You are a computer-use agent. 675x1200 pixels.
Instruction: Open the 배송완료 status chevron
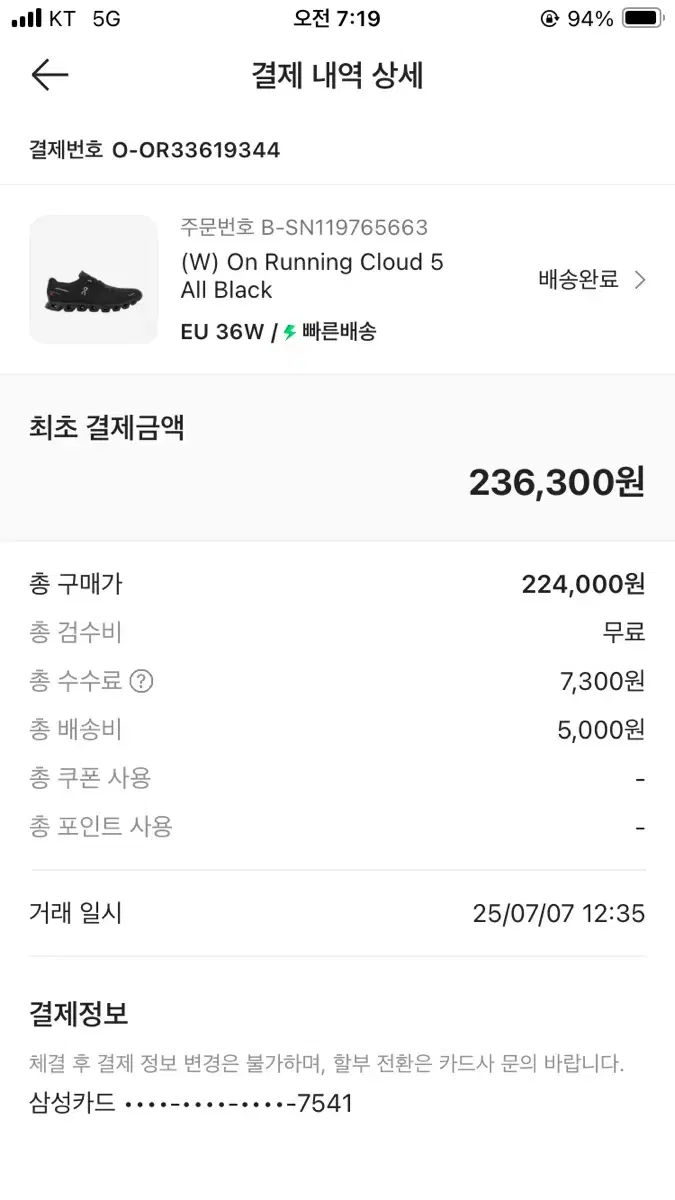[640, 280]
